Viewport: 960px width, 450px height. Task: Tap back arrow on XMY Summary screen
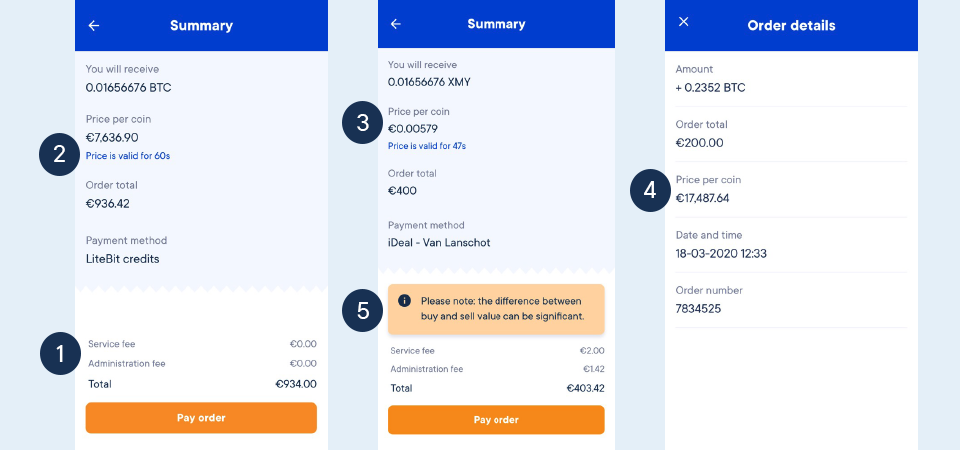click(x=396, y=24)
